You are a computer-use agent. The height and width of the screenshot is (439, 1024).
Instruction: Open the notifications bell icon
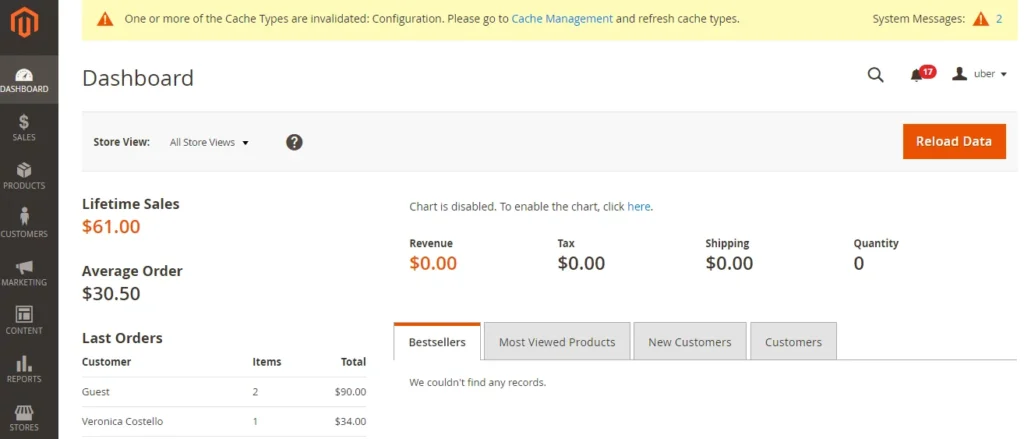click(x=917, y=75)
